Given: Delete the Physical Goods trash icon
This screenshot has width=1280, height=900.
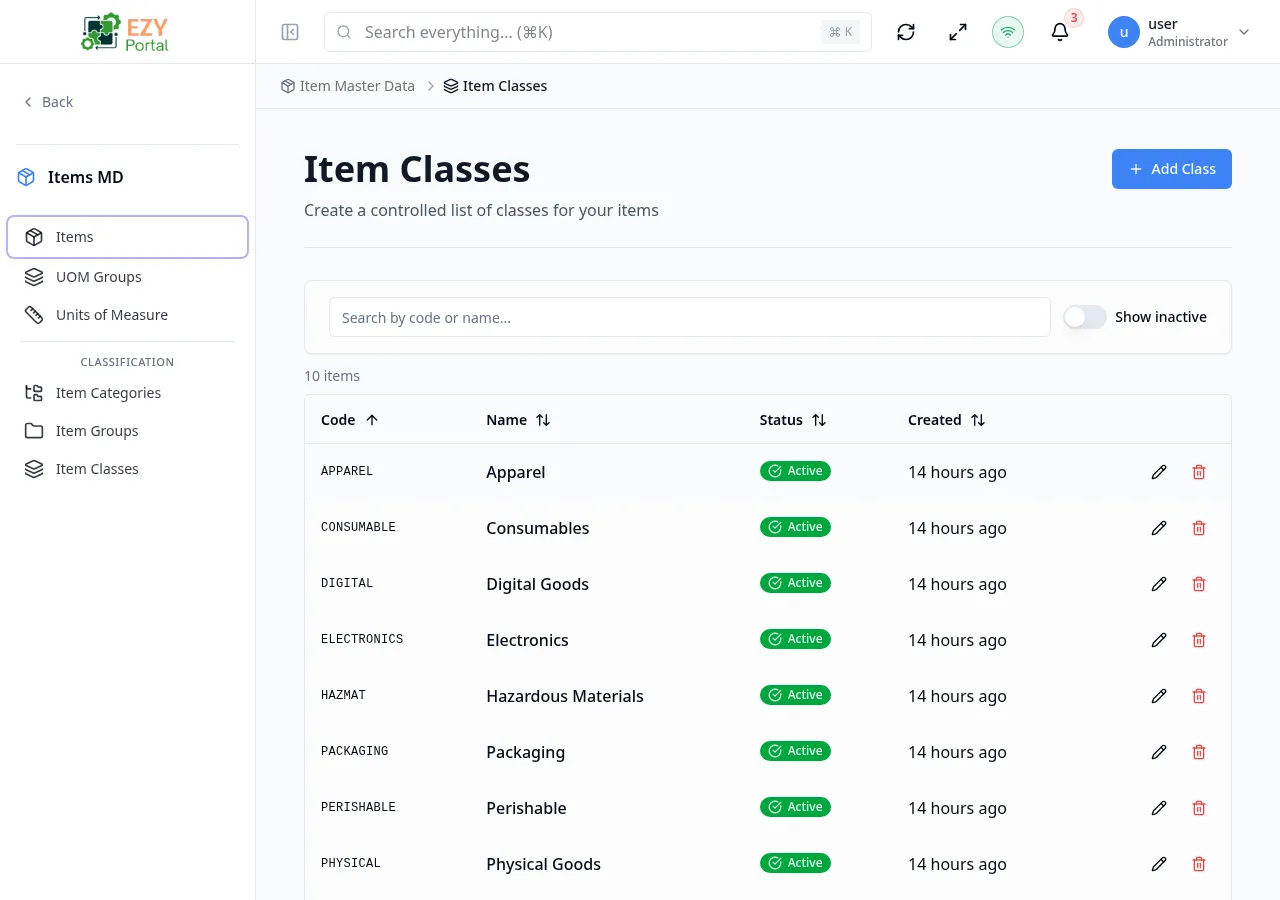Looking at the screenshot, I should 1199,864.
